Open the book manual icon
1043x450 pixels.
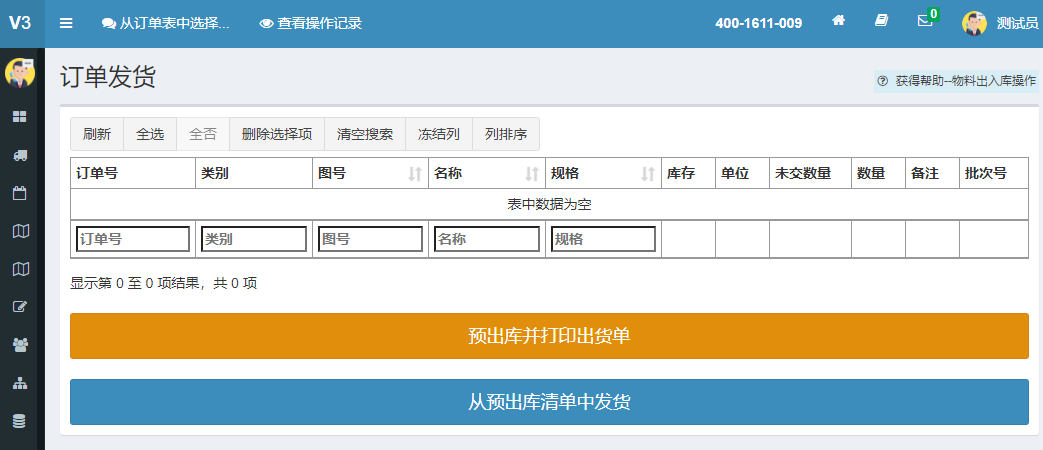click(x=881, y=21)
